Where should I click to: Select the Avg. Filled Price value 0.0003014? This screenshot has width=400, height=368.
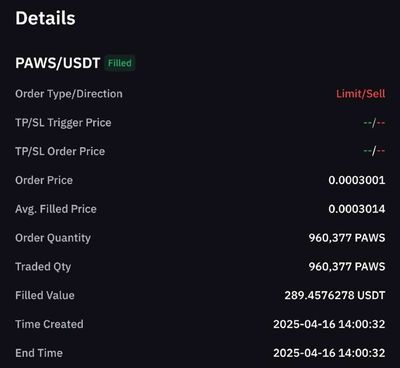coord(357,209)
